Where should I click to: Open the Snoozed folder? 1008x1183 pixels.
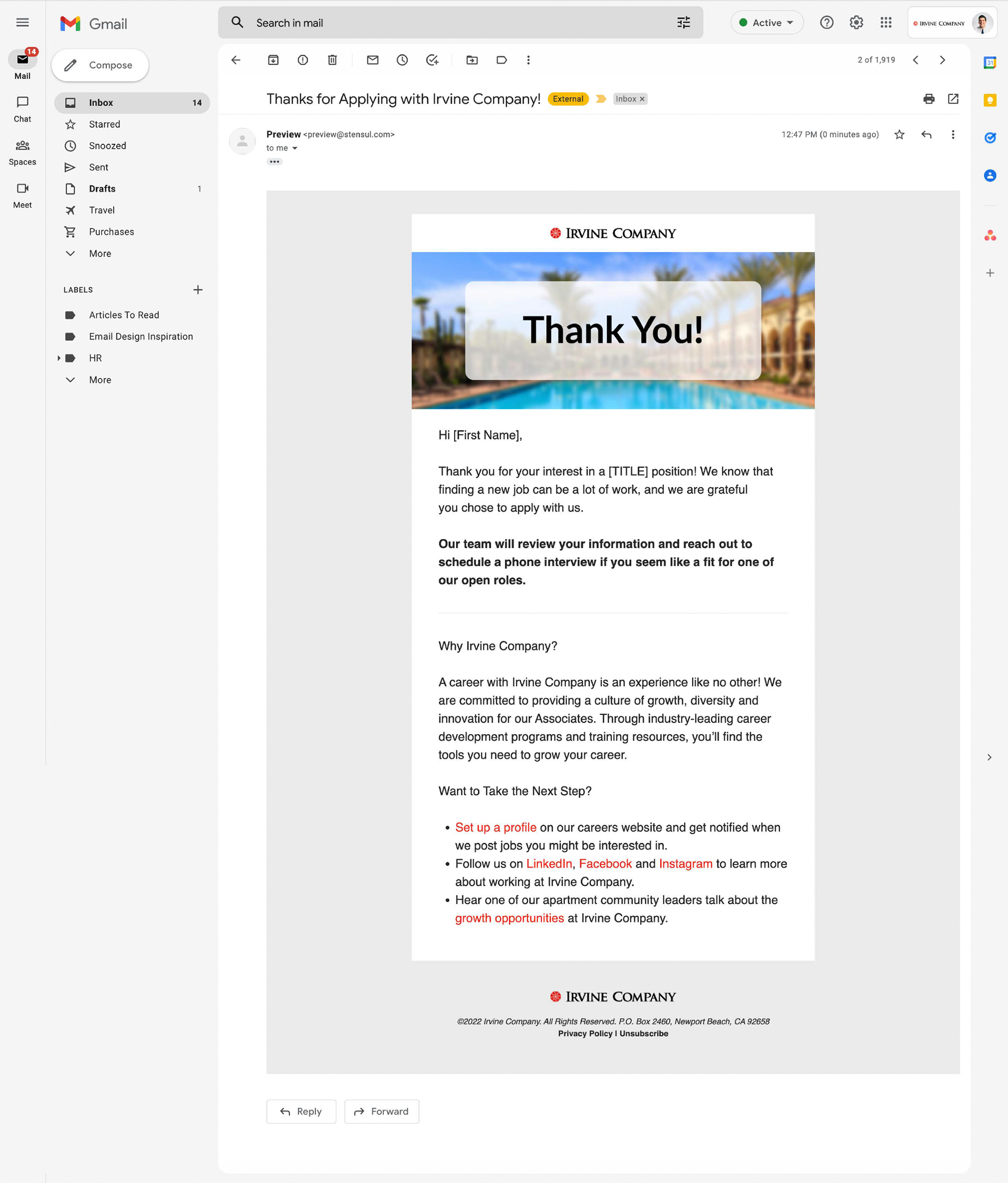coord(132,146)
